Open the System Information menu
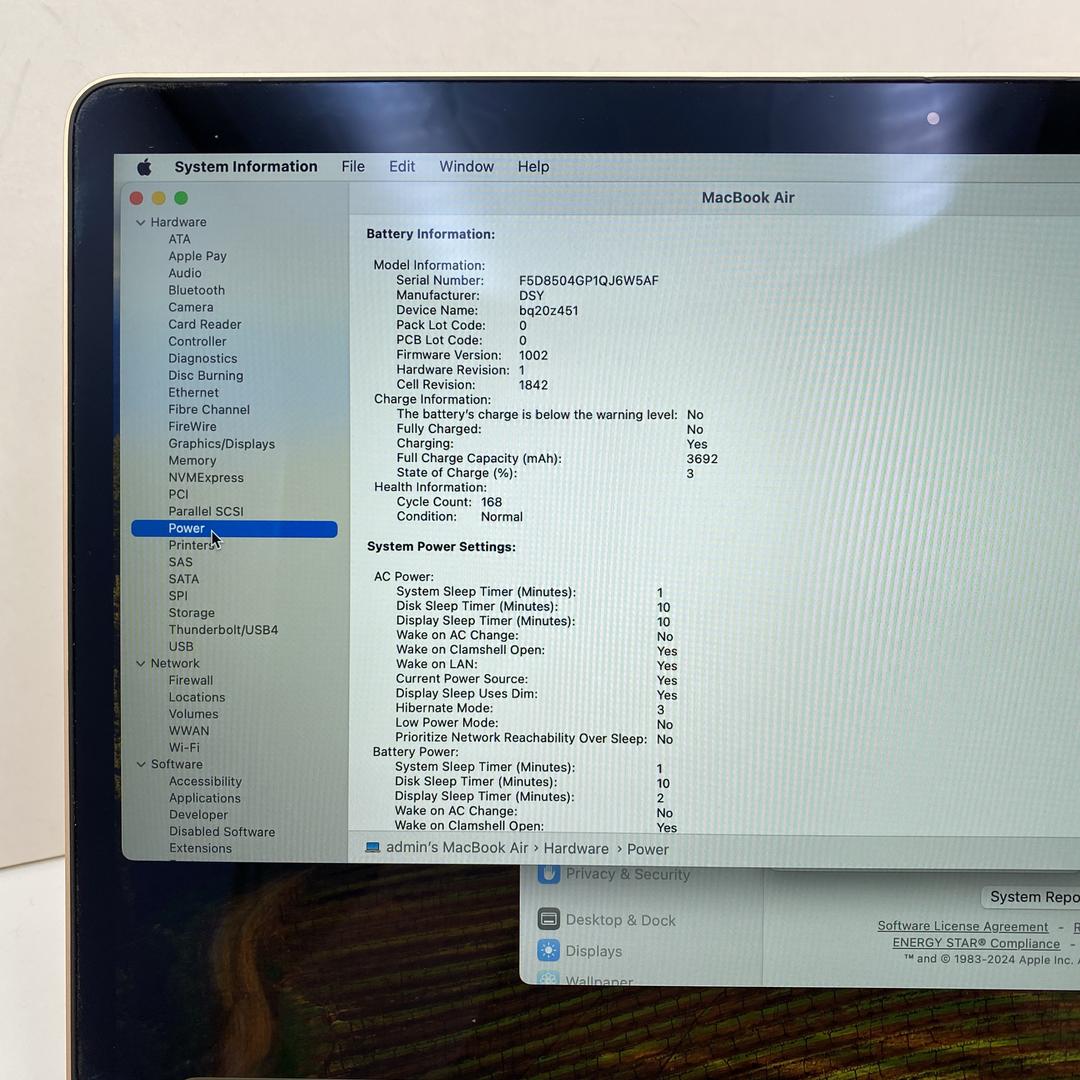Viewport: 1080px width, 1080px height. coord(246,167)
